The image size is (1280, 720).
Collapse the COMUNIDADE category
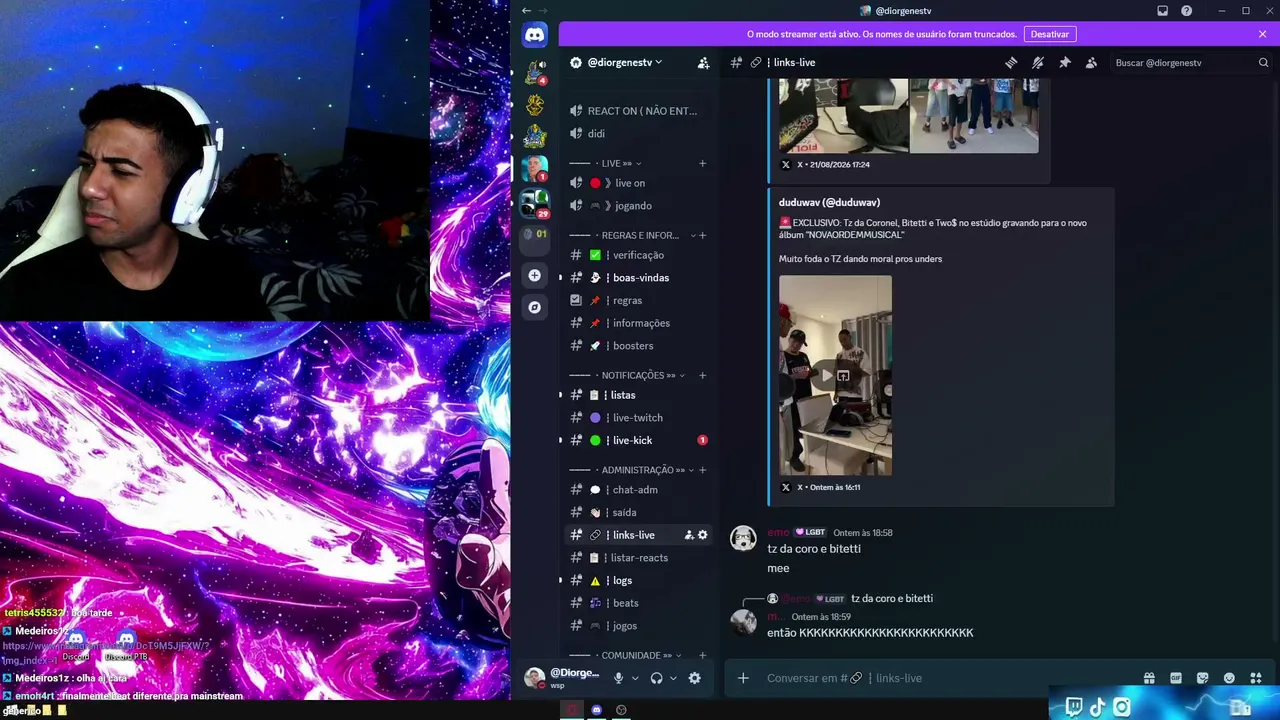point(626,655)
